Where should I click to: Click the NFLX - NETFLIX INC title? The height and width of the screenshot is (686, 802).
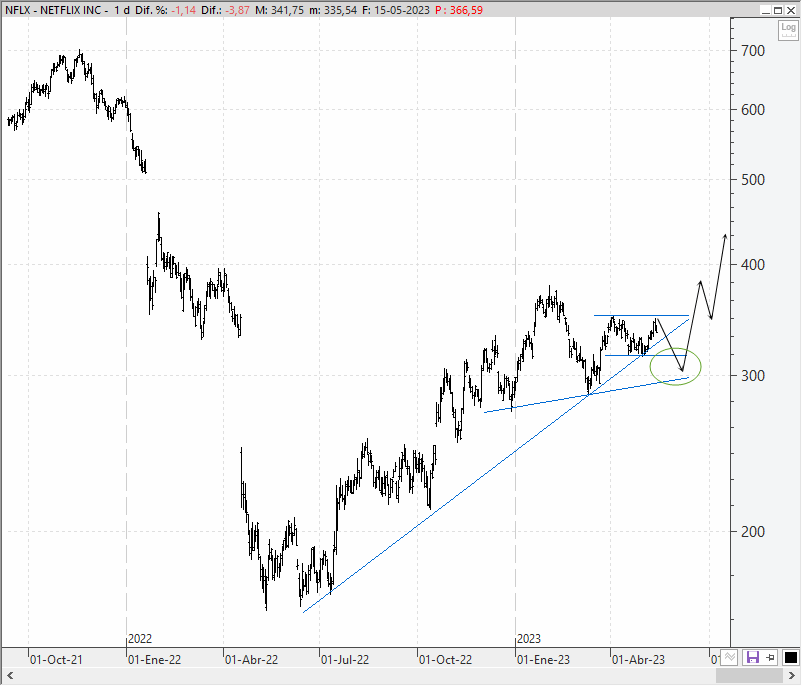point(53,10)
